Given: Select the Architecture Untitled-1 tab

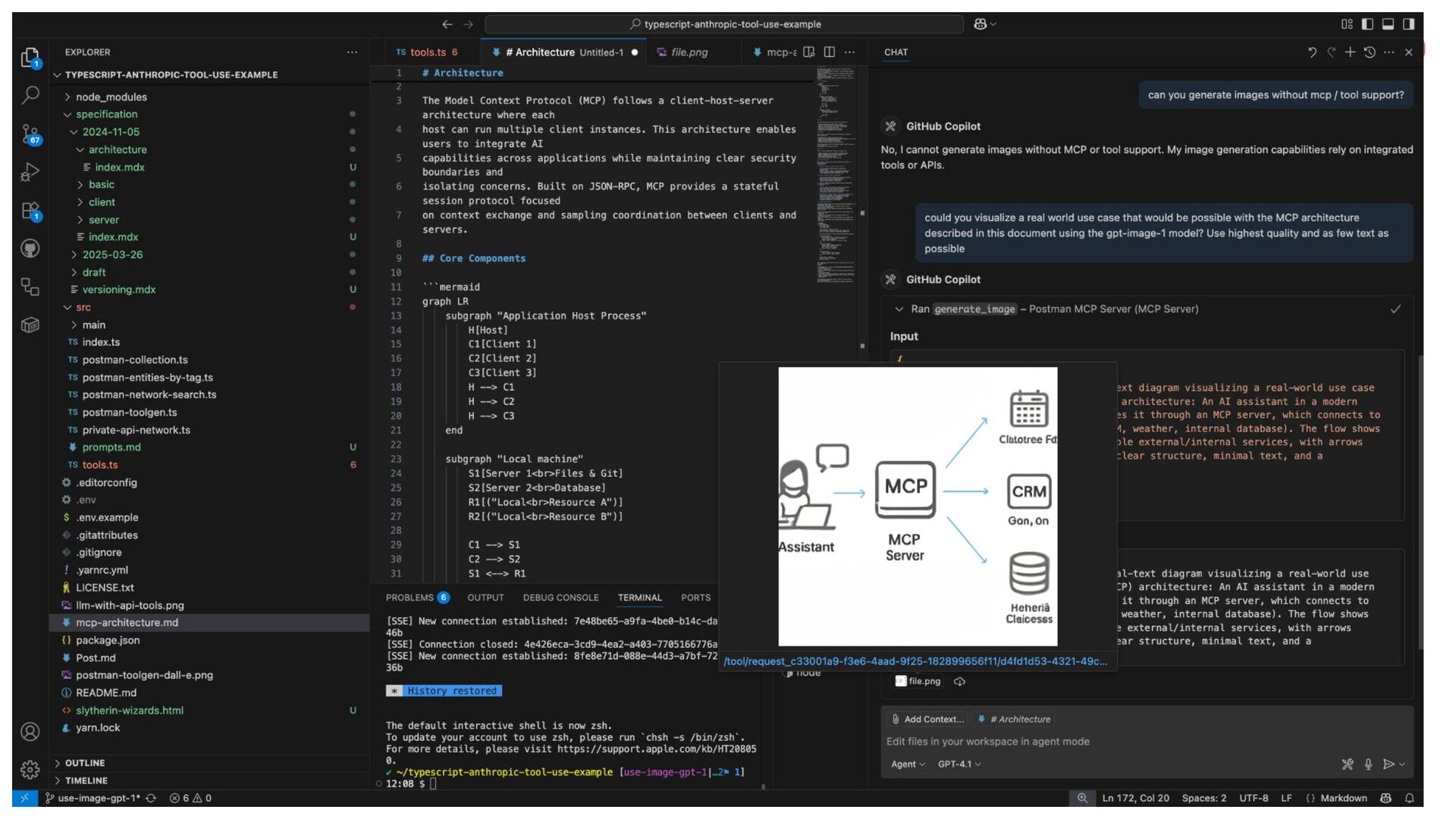Looking at the screenshot, I should [564, 52].
